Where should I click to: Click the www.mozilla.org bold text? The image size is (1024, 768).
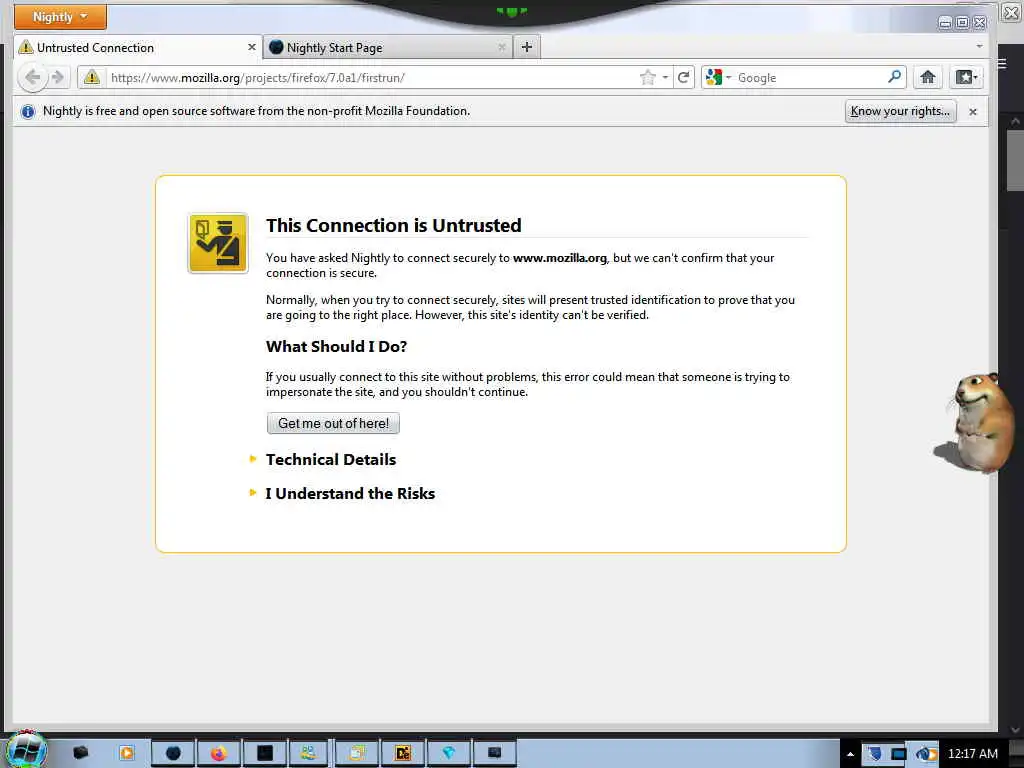[x=560, y=258]
